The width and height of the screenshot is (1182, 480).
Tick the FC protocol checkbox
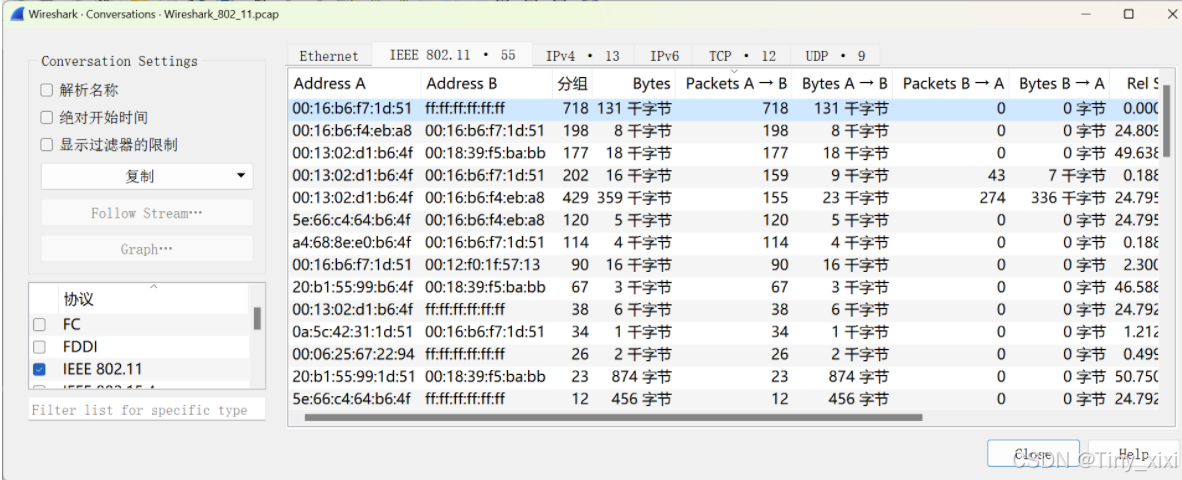point(39,325)
